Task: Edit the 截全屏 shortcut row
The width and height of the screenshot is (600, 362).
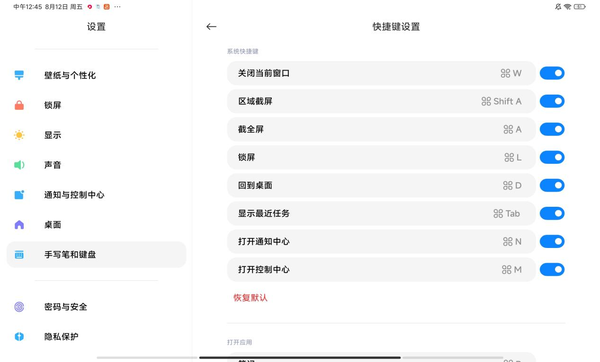Action: coord(382,129)
